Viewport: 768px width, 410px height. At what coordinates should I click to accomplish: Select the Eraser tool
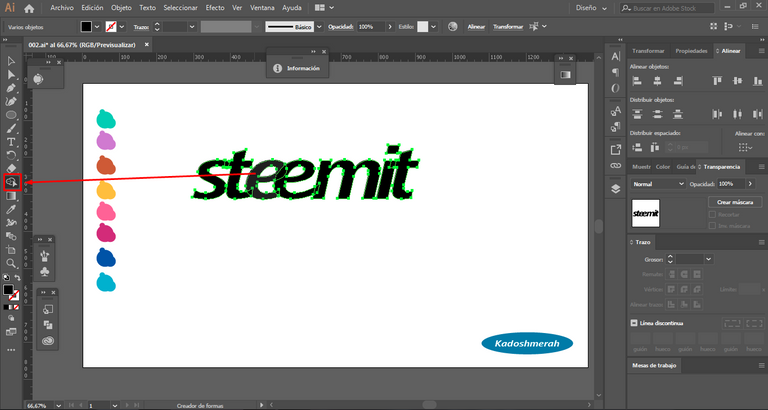coord(11,169)
